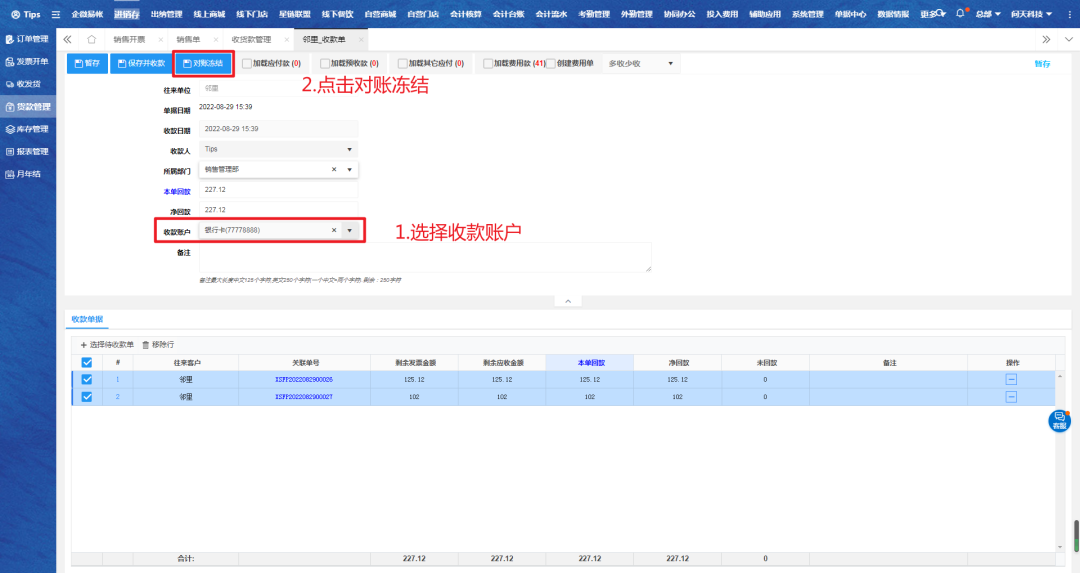The height and width of the screenshot is (573, 1080).
Task: Uncheck the row 2 checkbox in table
Action: click(x=86, y=397)
